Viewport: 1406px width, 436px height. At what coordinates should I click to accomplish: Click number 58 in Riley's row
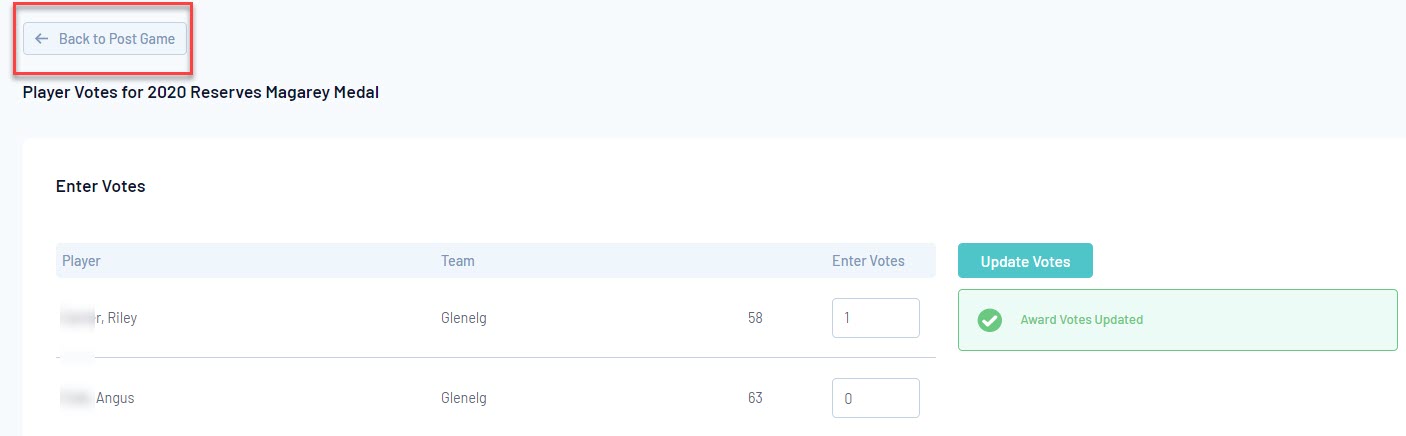coord(755,319)
